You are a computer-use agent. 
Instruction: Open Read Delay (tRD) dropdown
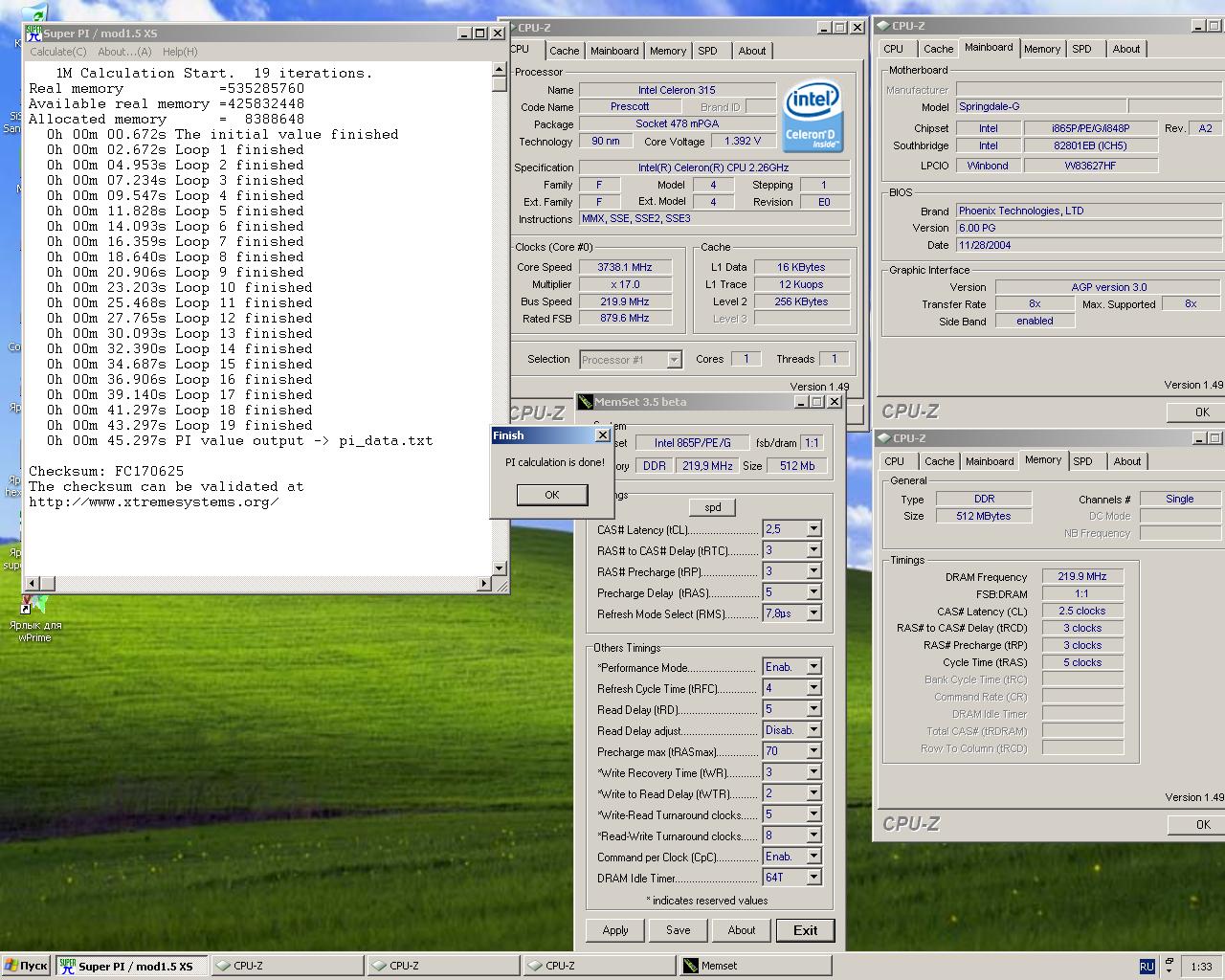(x=813, y=709)
